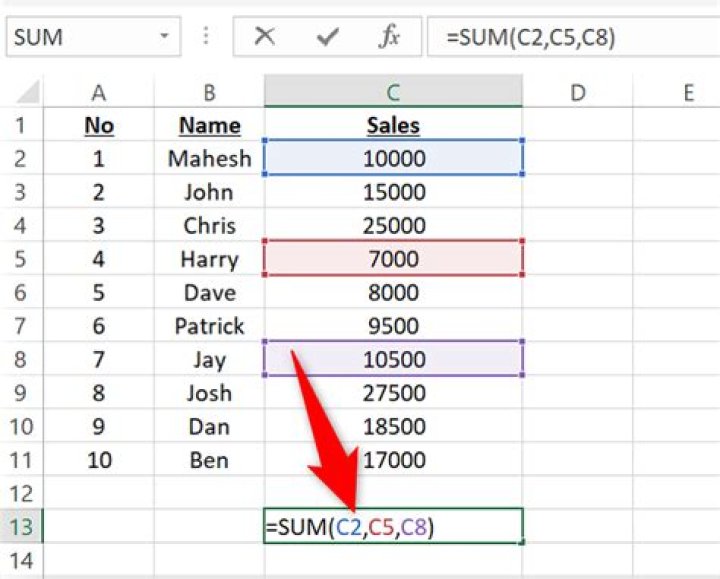Click the red highlighted cell with 7000
The height and width of the screenshot is (579, 720).
(x=393, y=259)
